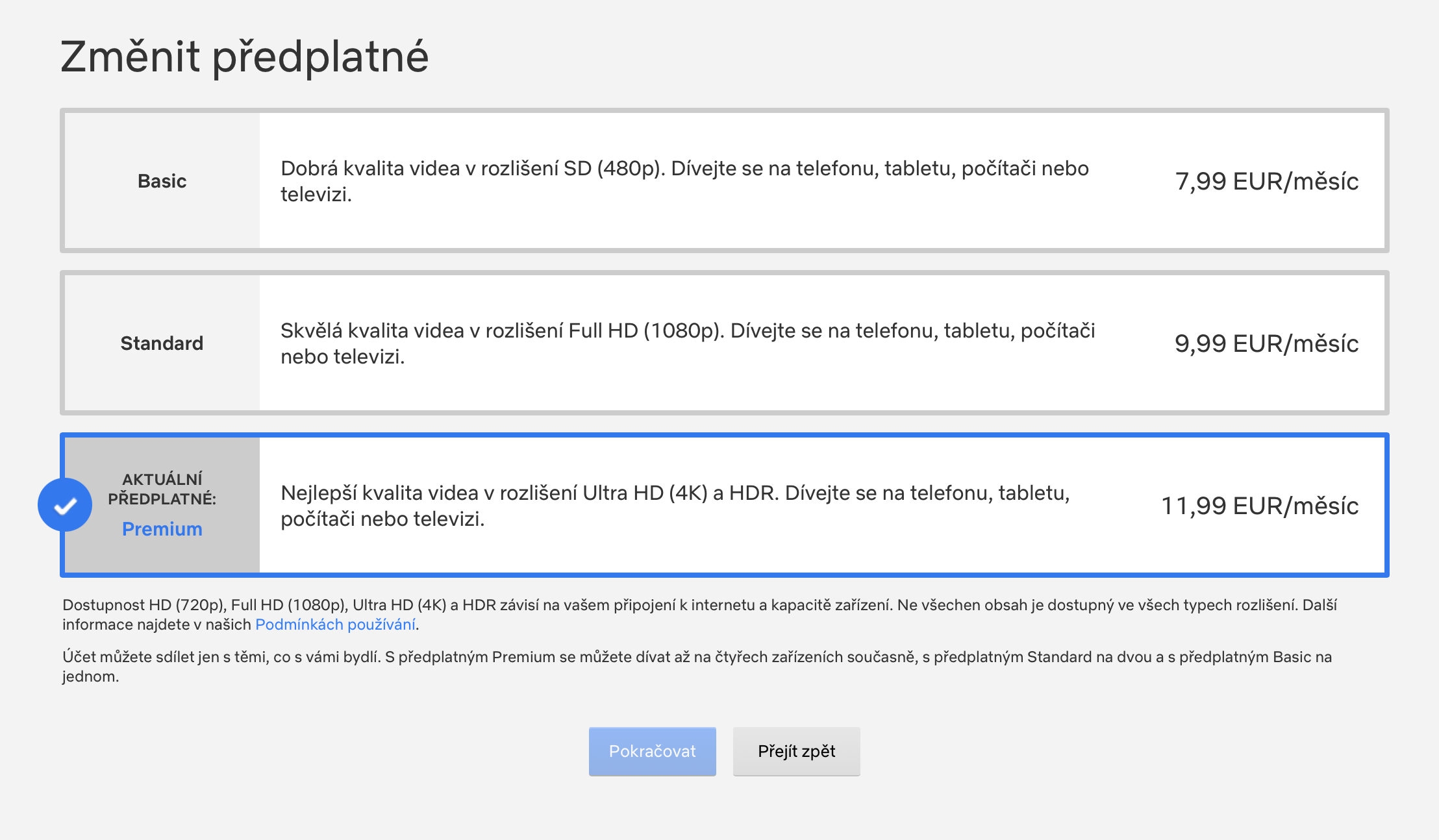
Task: Click the blue Premium plan name
Action: 162,529
